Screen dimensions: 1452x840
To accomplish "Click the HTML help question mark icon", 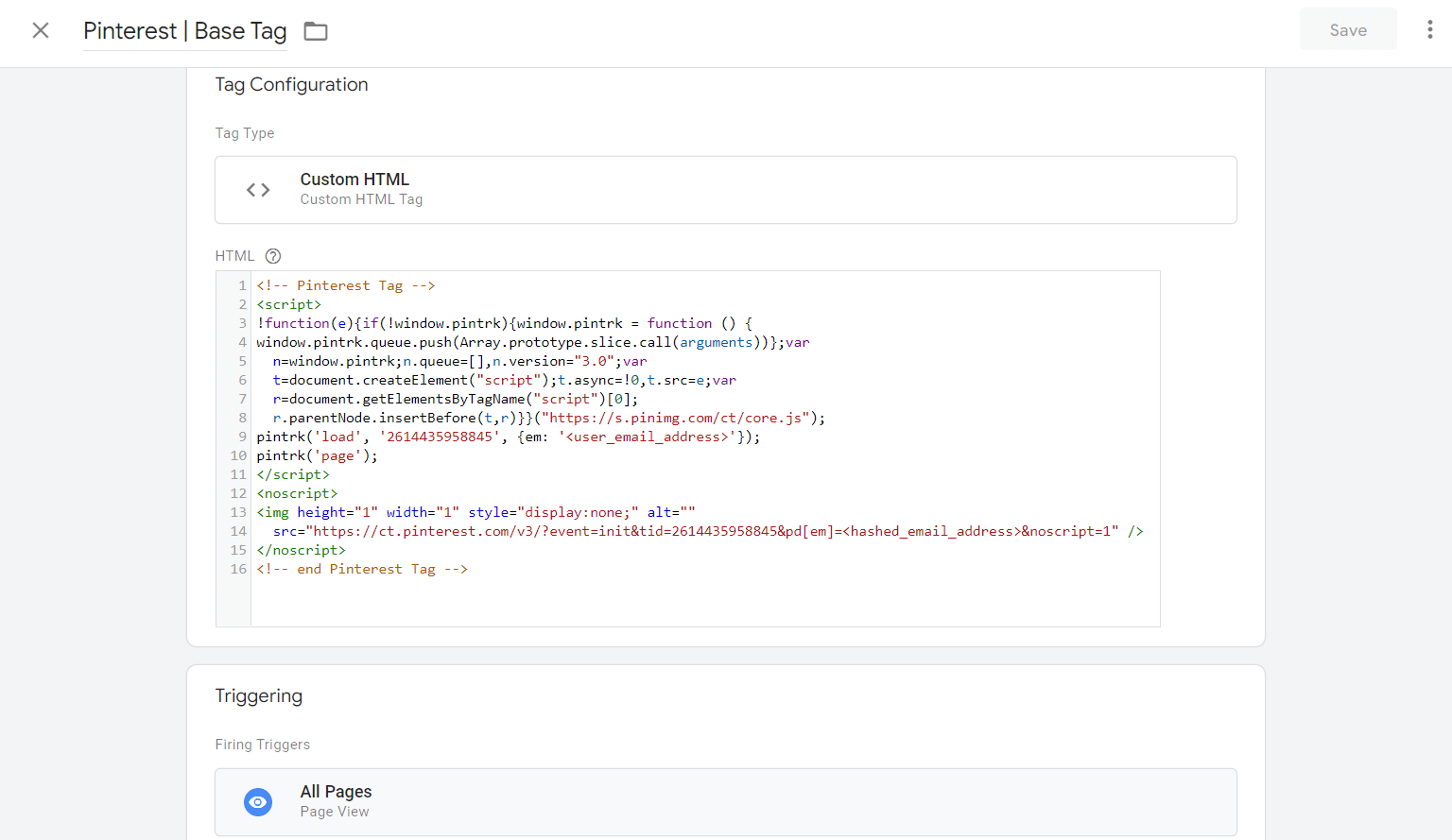I will click(273, 256).
